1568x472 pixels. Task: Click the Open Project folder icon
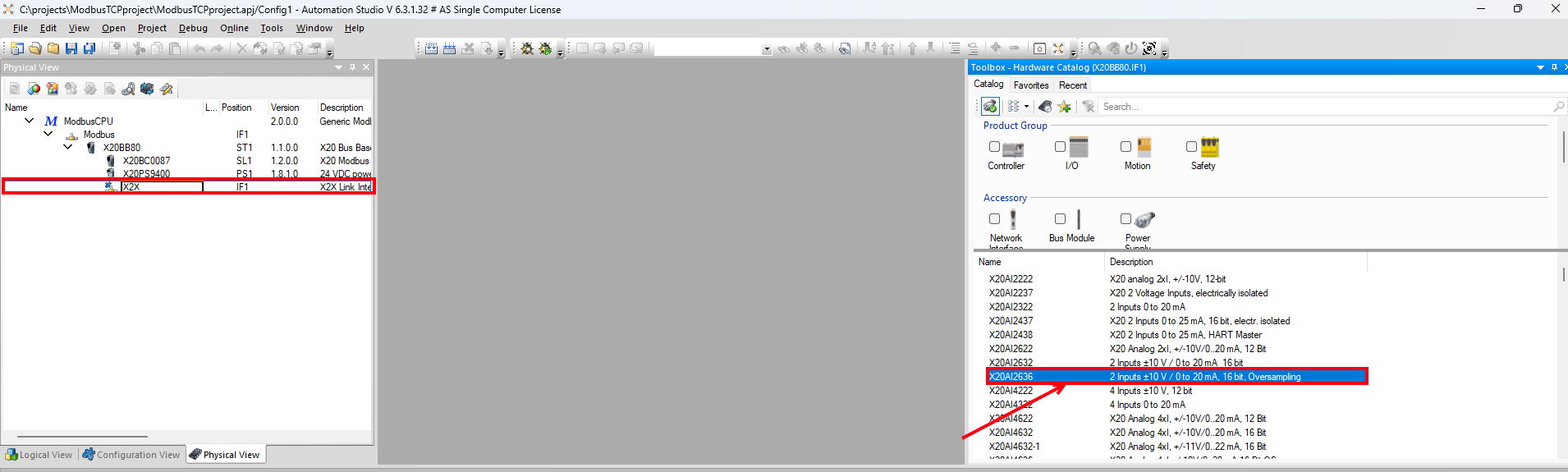pos(35,48)
